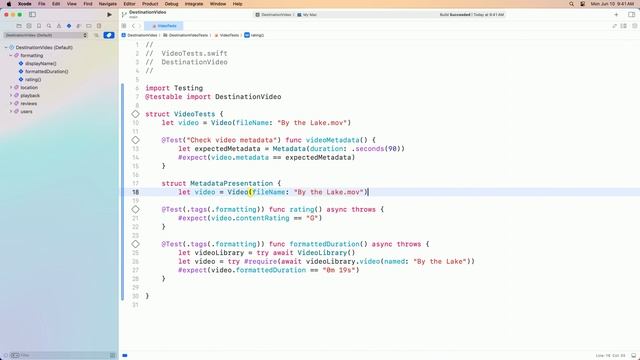Open the Report navigator
Viewport: 640px width, 360px height.
click(99, 26)
